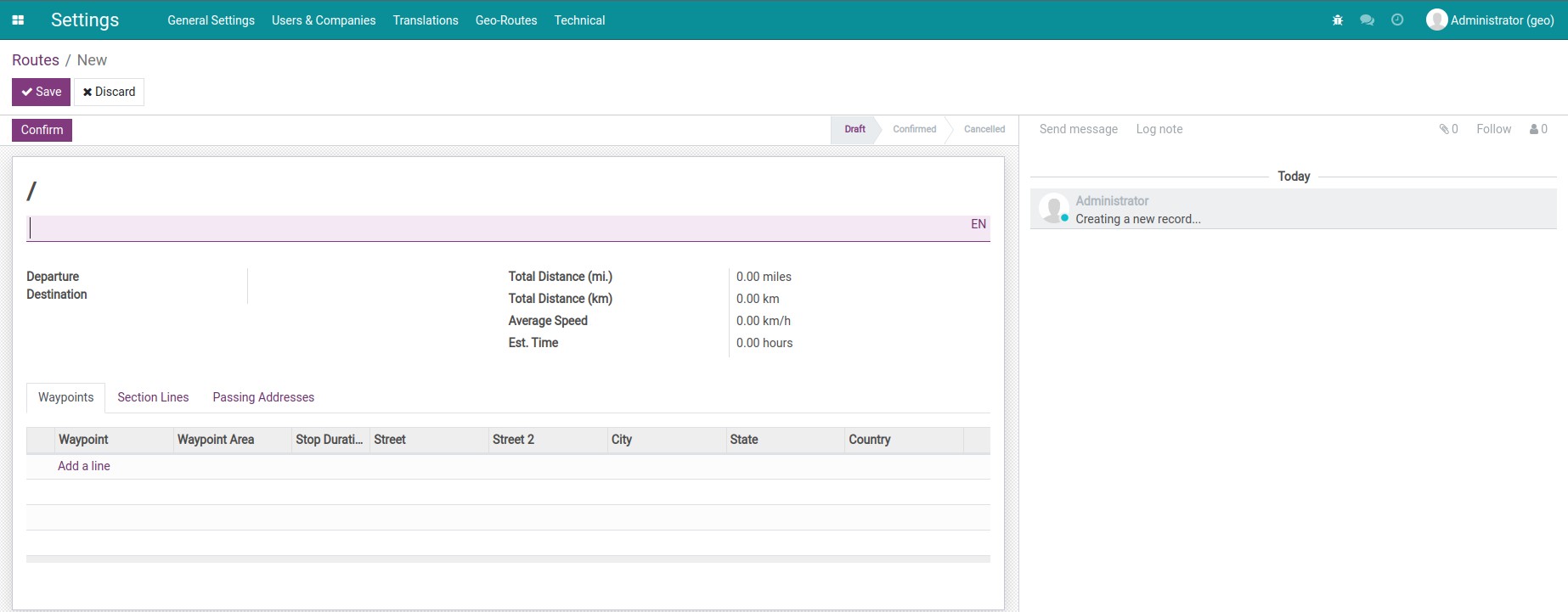Open the Geo-Routes menu
Image resolution: width=1568 pixels, height=612 pixels.
pos(506,20)
